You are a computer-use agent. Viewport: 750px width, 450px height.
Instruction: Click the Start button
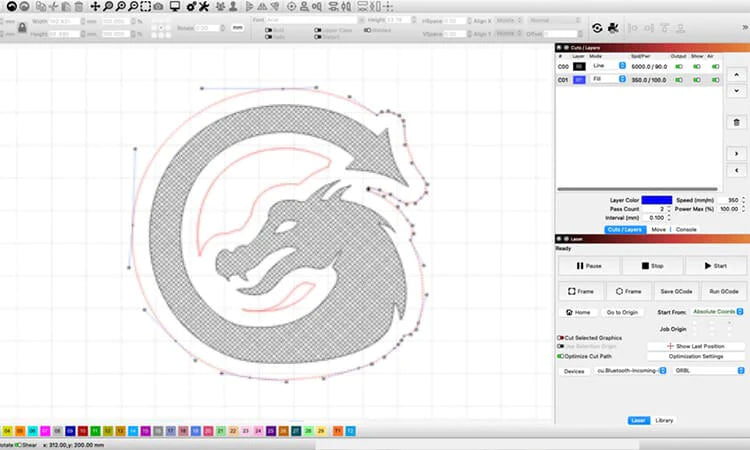[x=716, y=265]
